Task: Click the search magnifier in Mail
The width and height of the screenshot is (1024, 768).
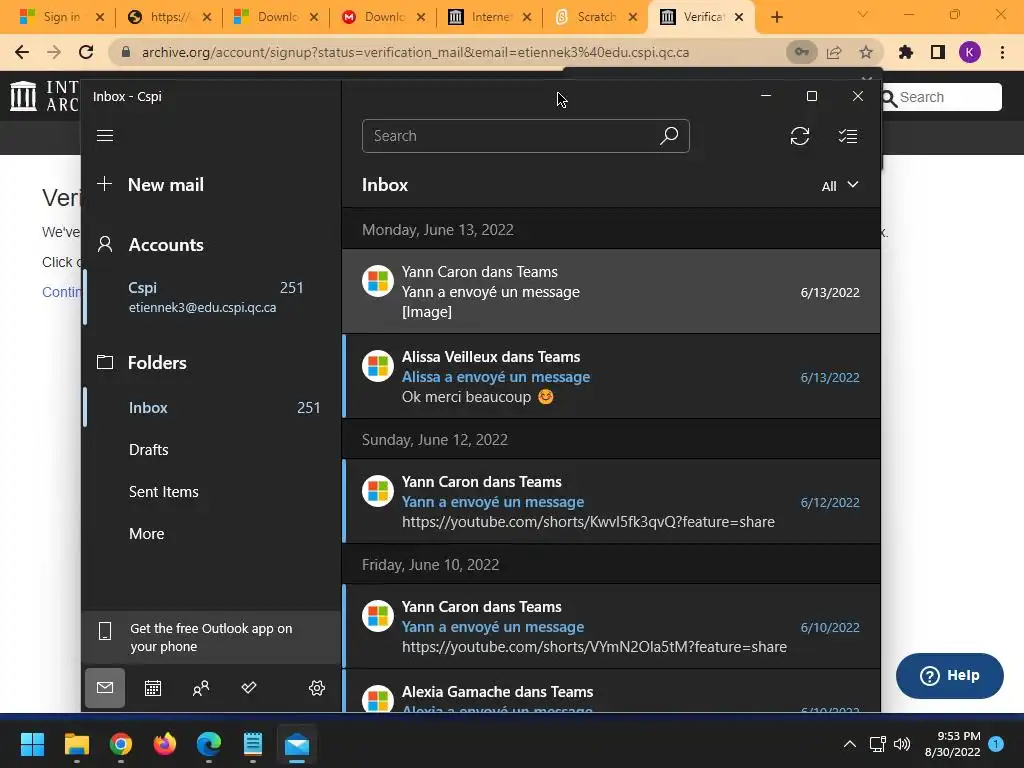Action: coord(668,135)
